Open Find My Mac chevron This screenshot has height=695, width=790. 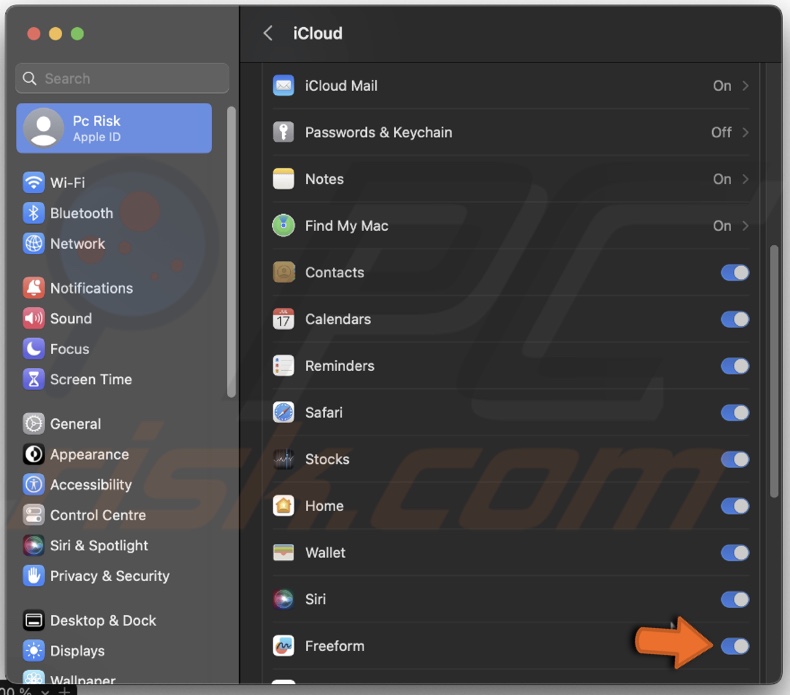coord(745,225)
